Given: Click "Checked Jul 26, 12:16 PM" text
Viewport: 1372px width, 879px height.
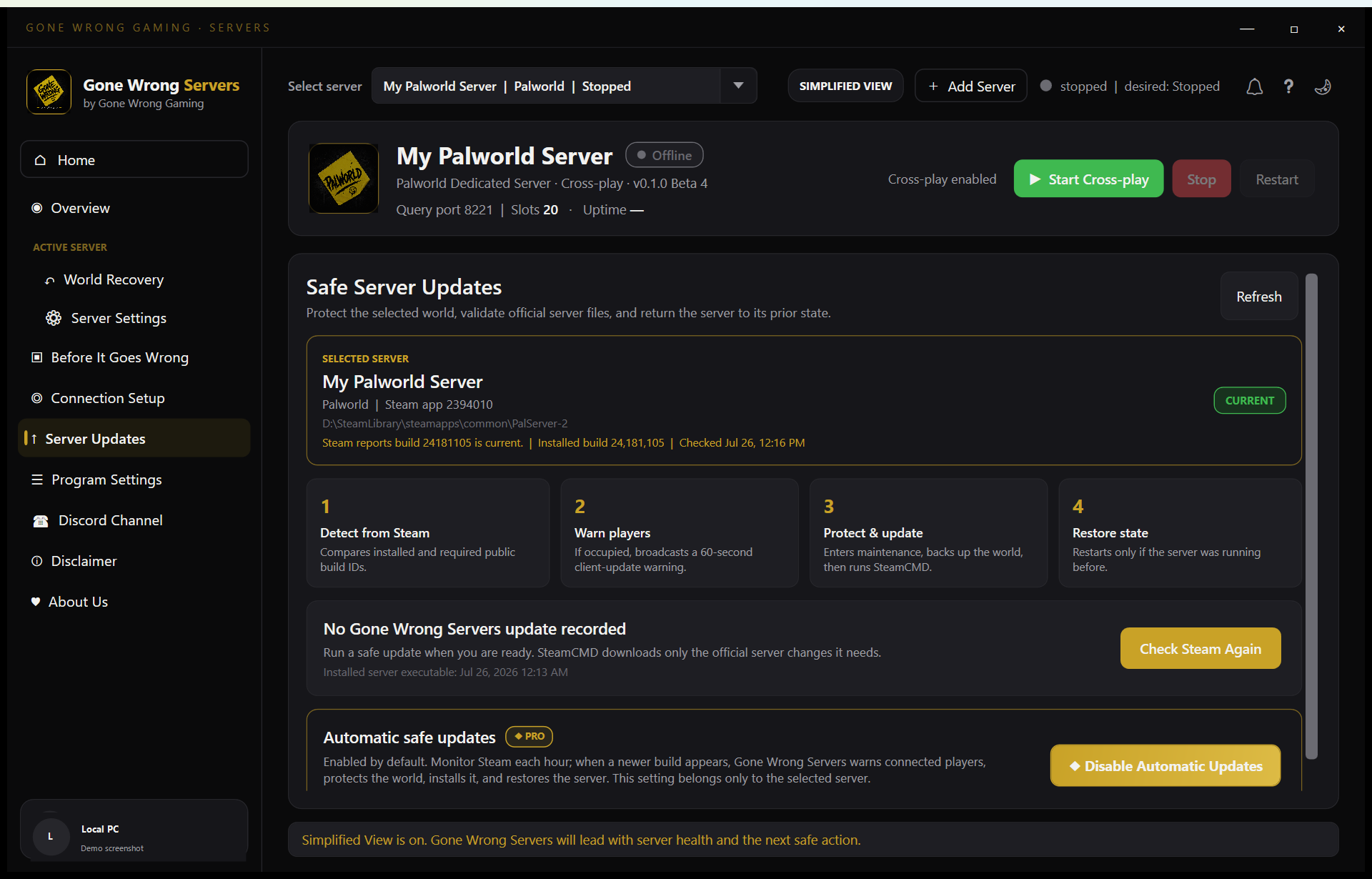Looking at the screenshot, I should tap(742, 442).
